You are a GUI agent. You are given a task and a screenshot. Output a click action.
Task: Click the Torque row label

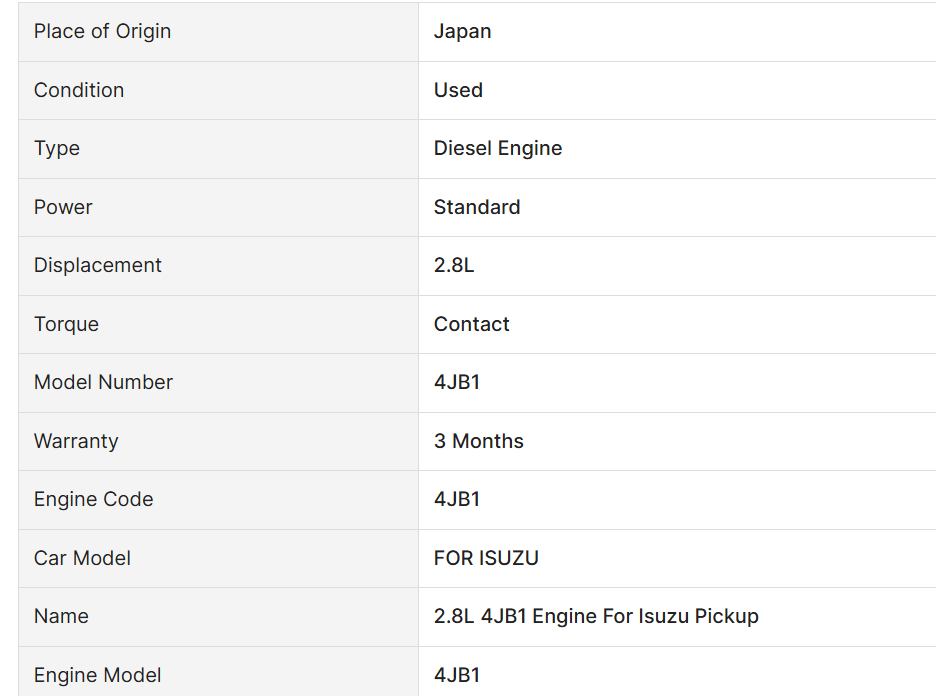point(66,324)
